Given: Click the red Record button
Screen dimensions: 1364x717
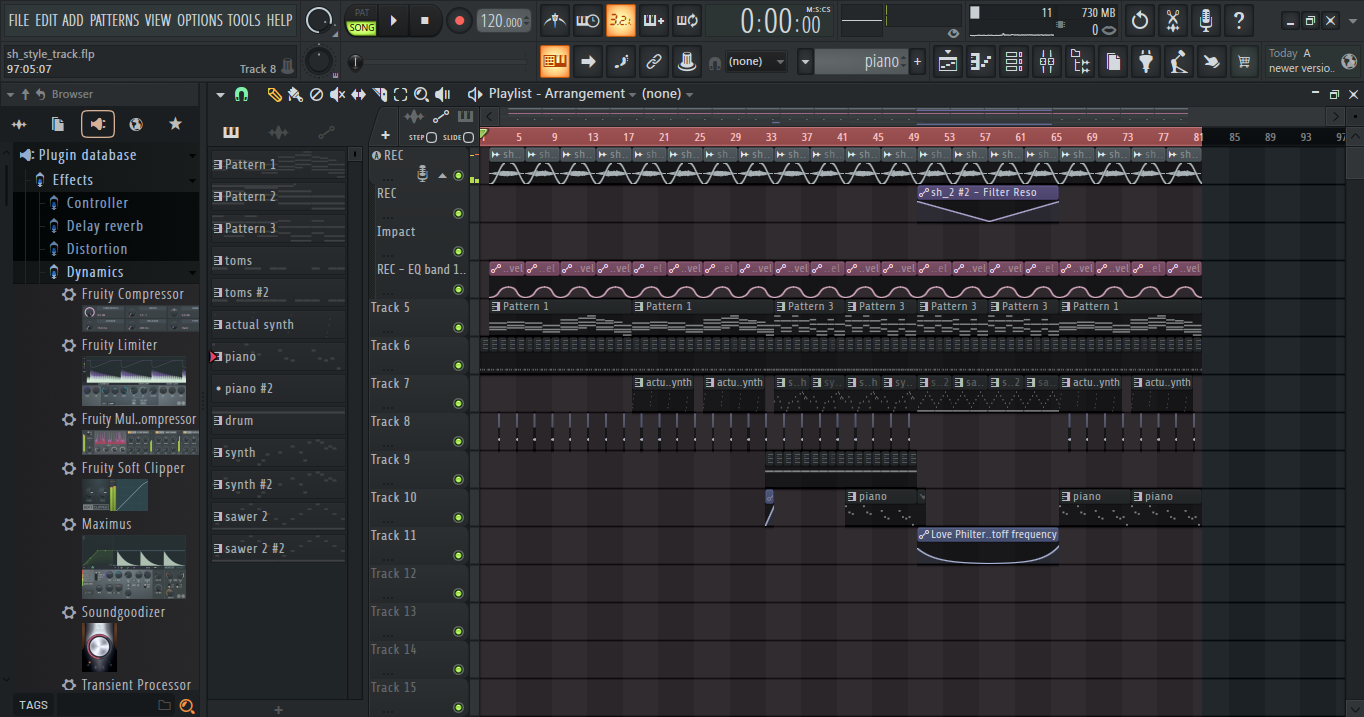Looking at the screenshot, I should click(459, 20).
